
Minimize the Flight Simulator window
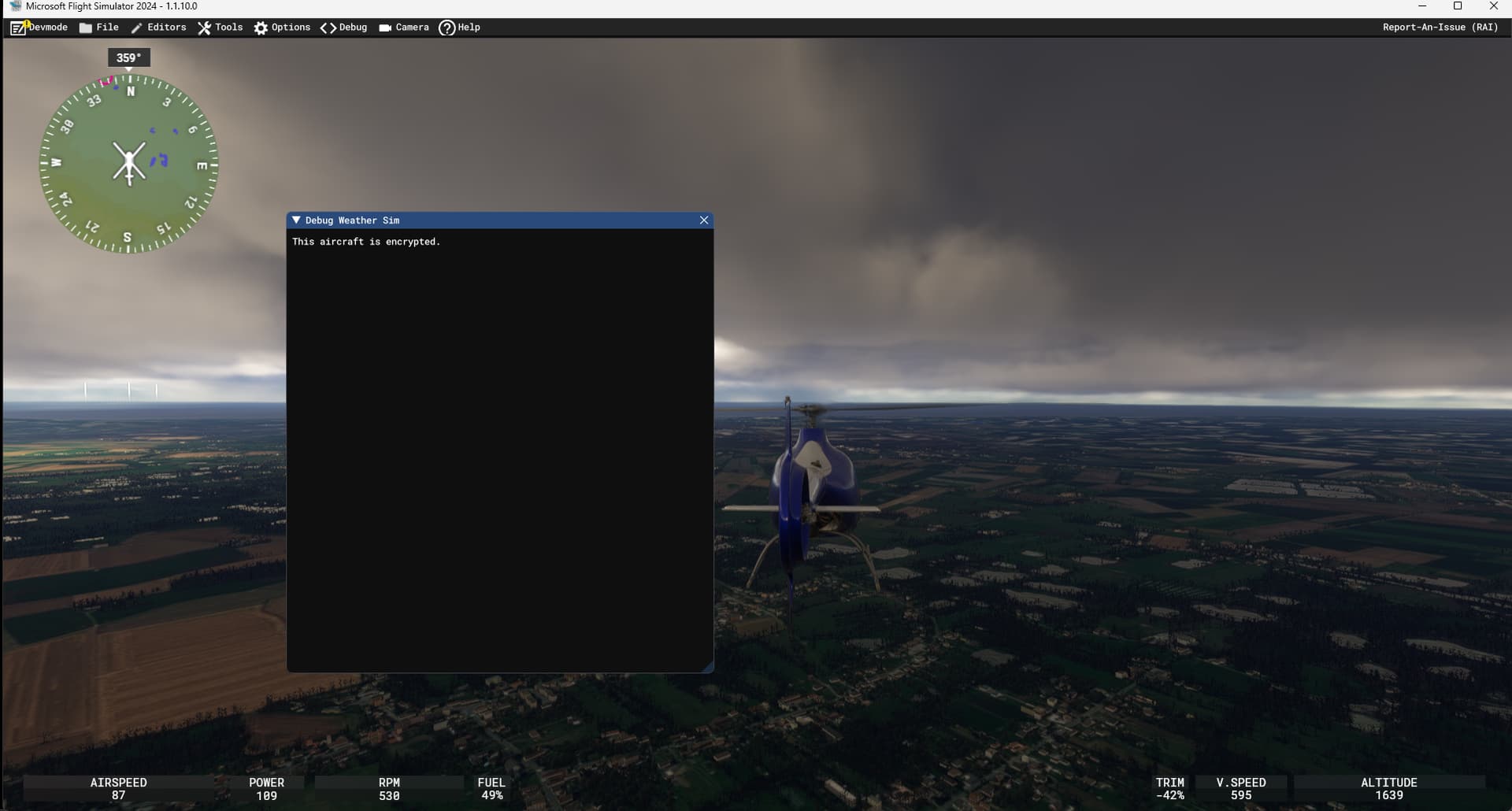[1422, 6]
